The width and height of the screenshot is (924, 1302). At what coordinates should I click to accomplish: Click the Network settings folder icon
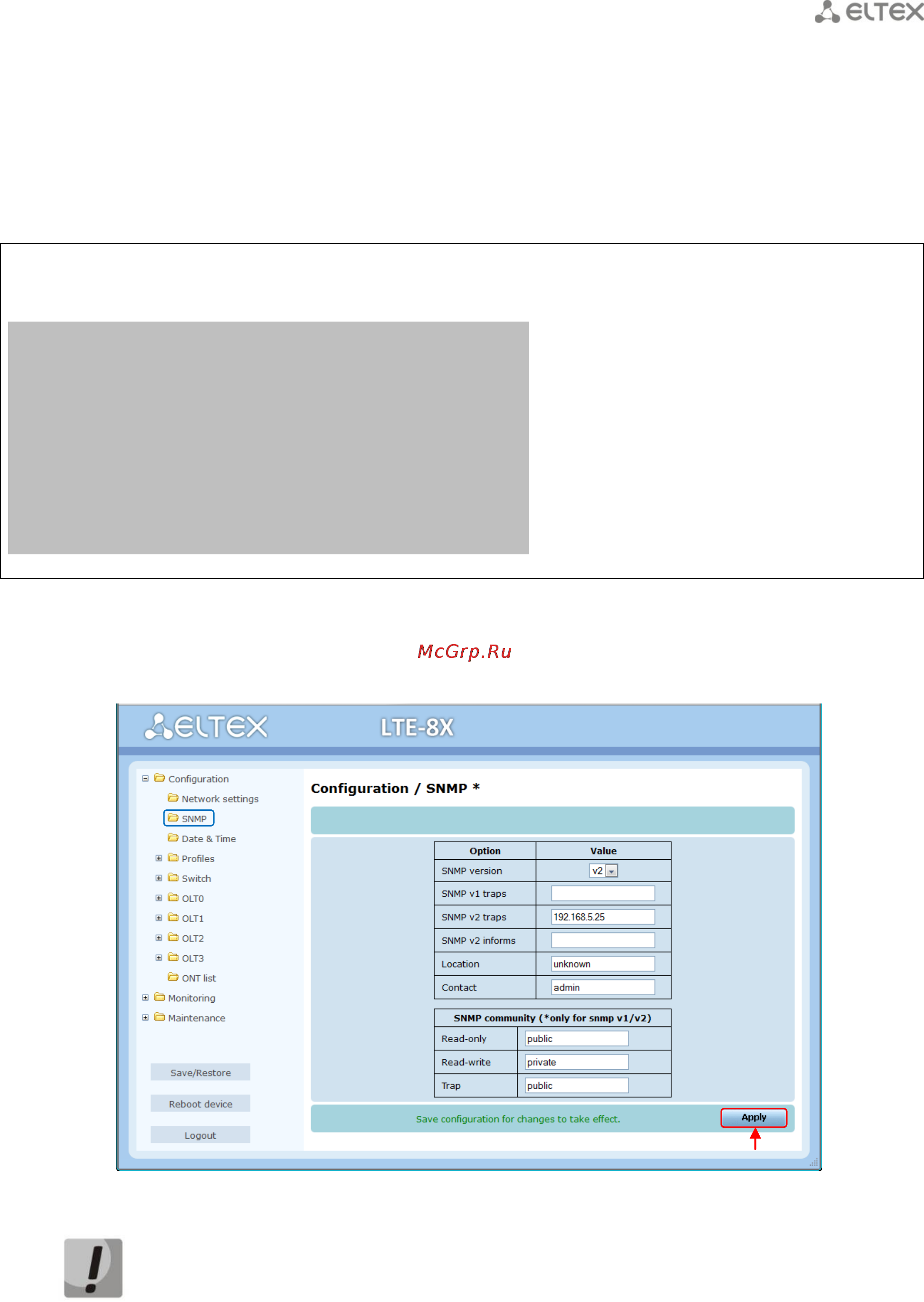173,798
